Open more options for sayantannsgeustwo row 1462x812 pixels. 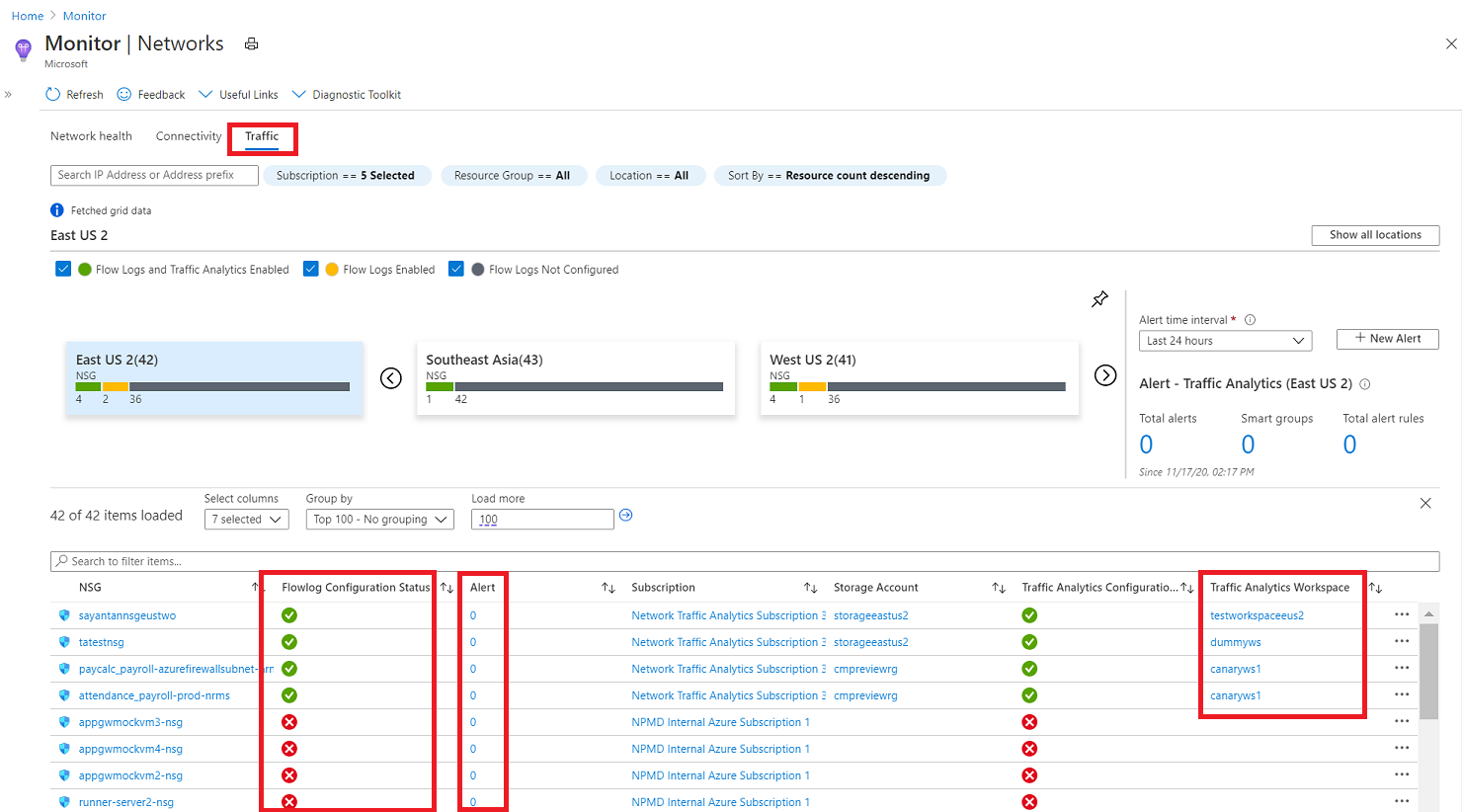[1402, 614]
